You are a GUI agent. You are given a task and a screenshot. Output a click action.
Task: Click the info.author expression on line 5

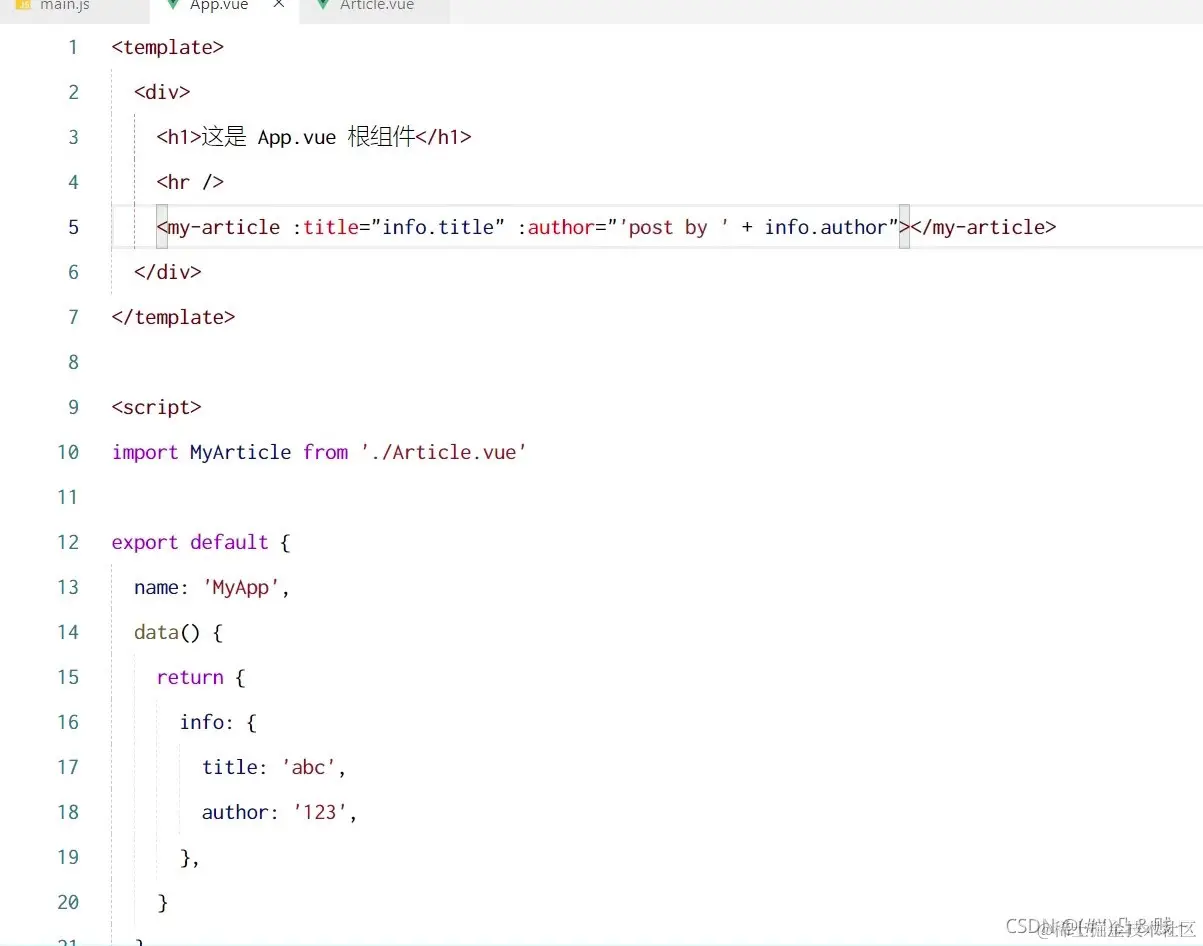click(826, 228)
